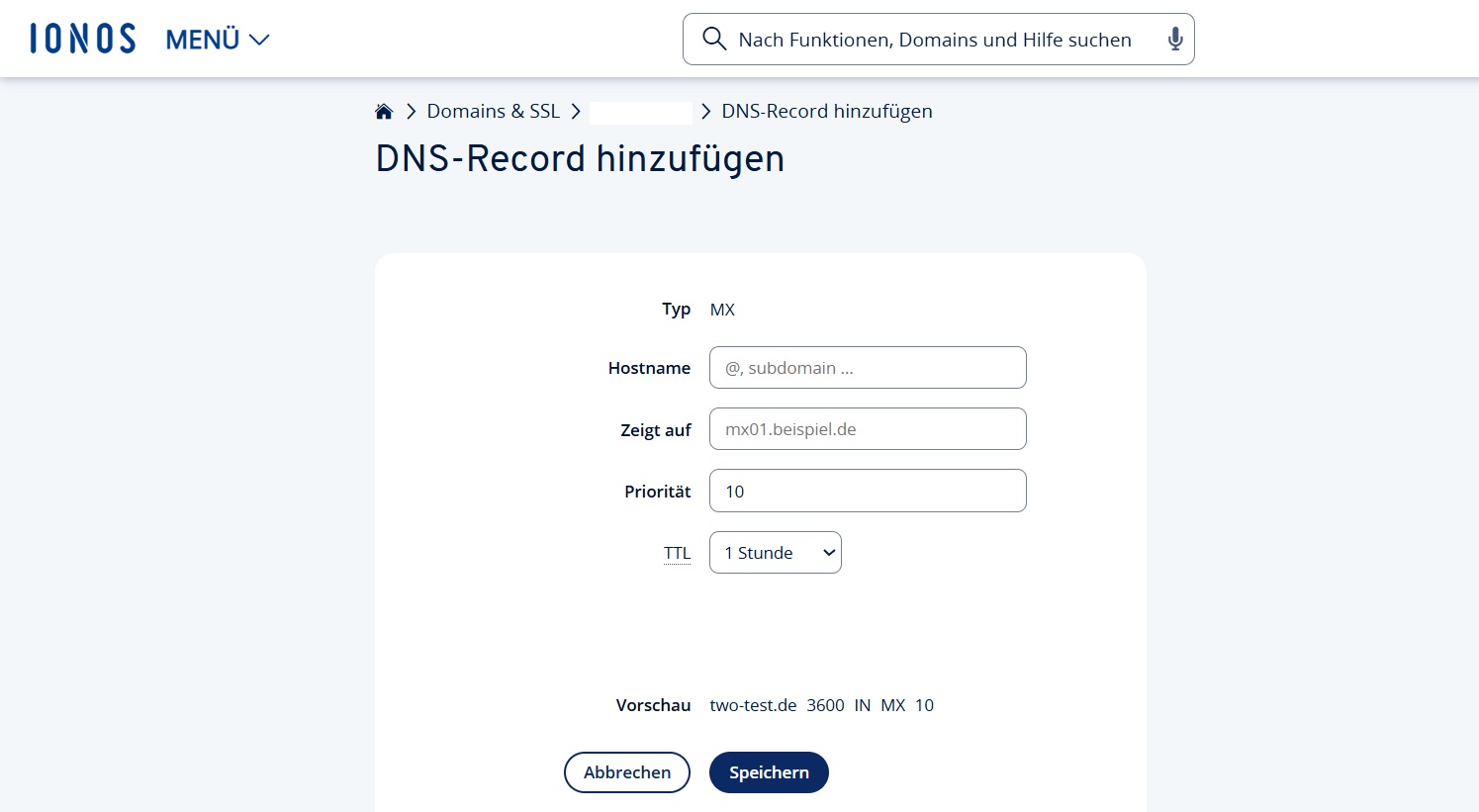Image resolution: width=1479 pixels, height=812 pixels.
Task: Go to the home icon in the breadcrumb
Action: coord(384,111)
